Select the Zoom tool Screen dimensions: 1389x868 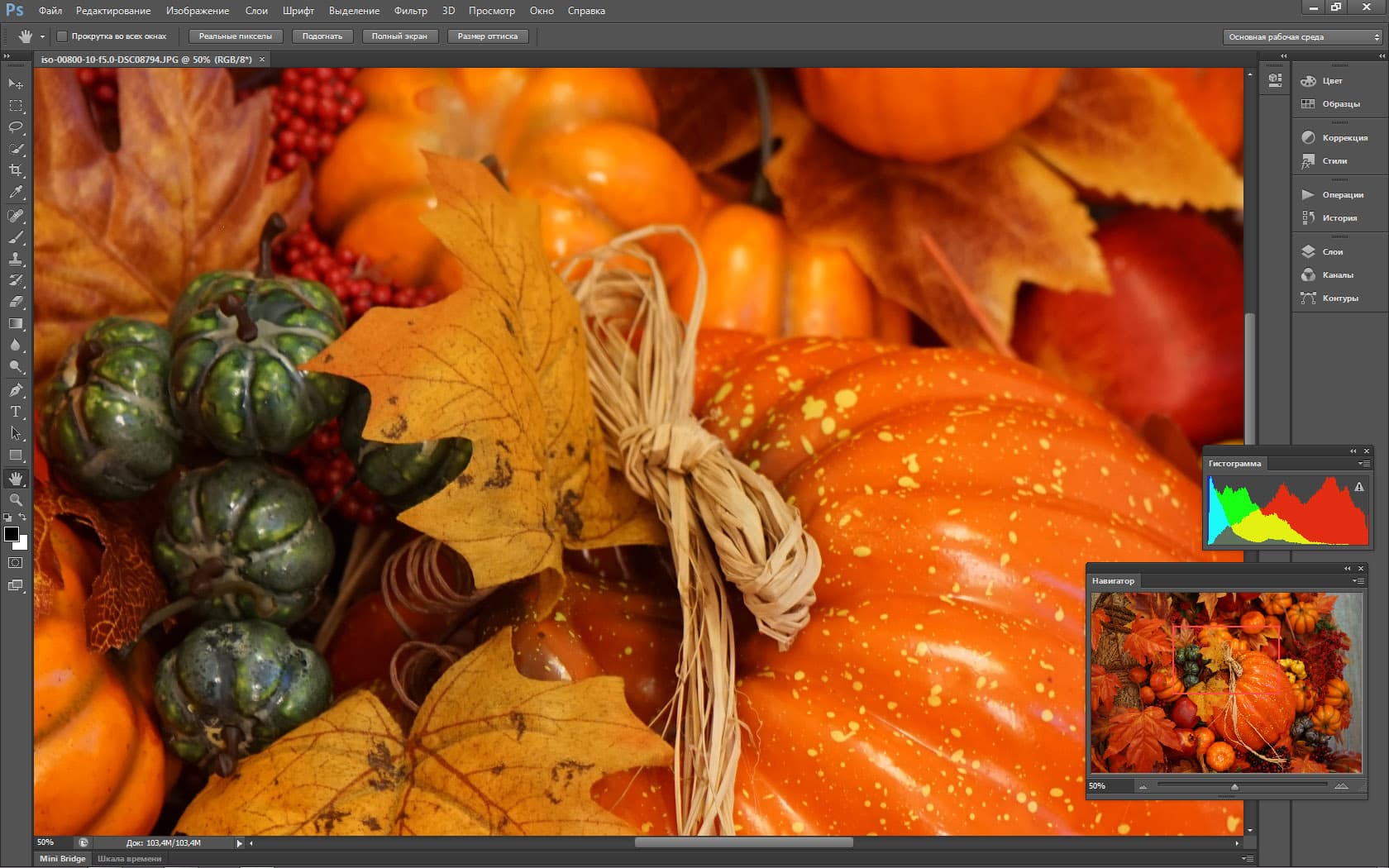(16, 500)
